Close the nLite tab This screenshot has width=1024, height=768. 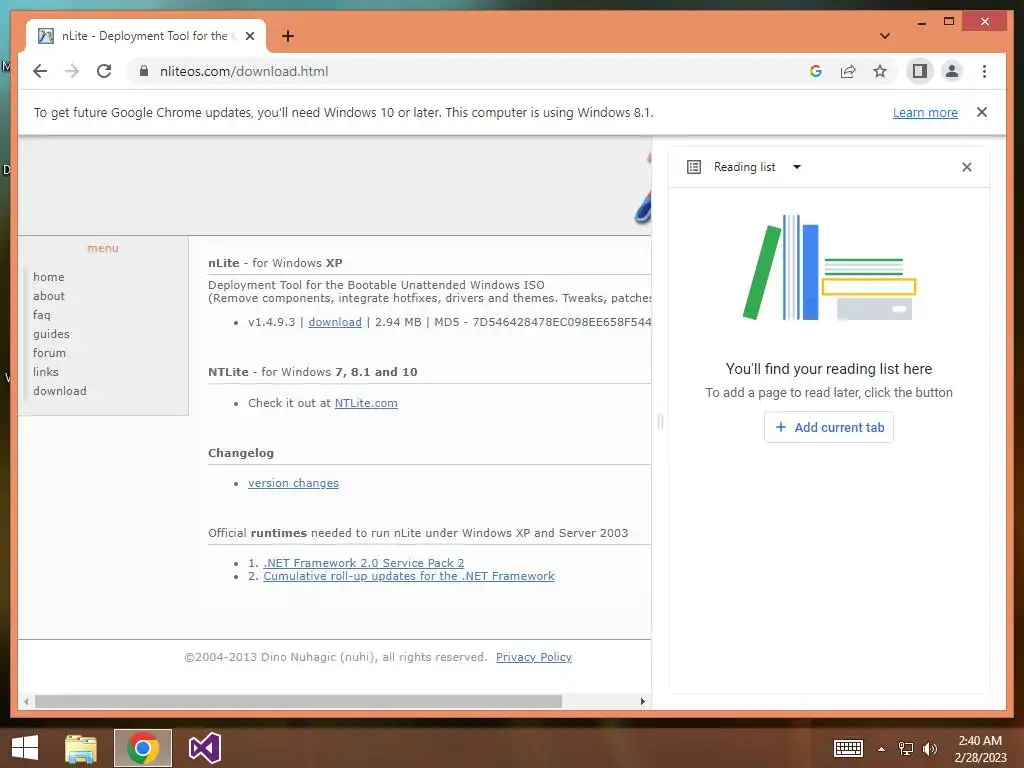[x=249, y=36]
